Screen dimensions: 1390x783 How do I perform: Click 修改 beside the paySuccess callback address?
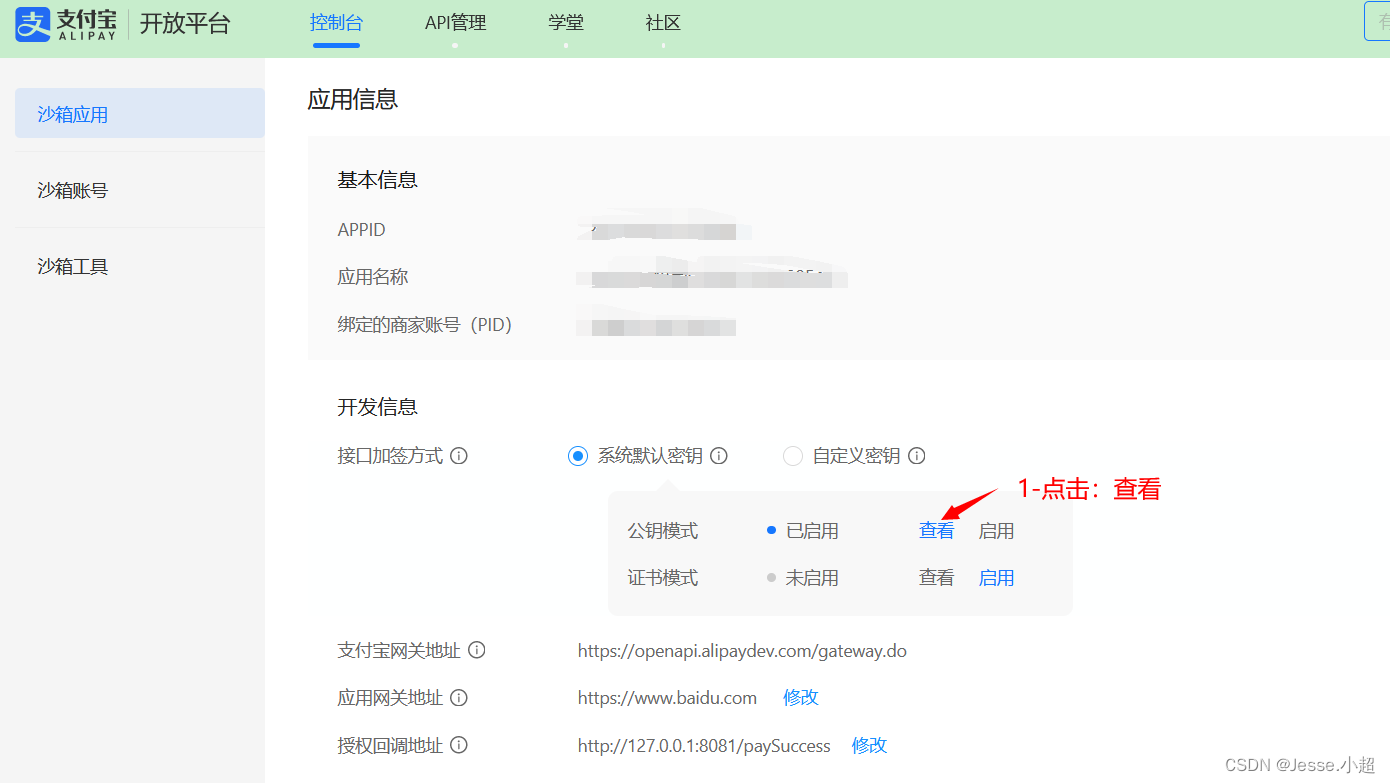[869, 745]
